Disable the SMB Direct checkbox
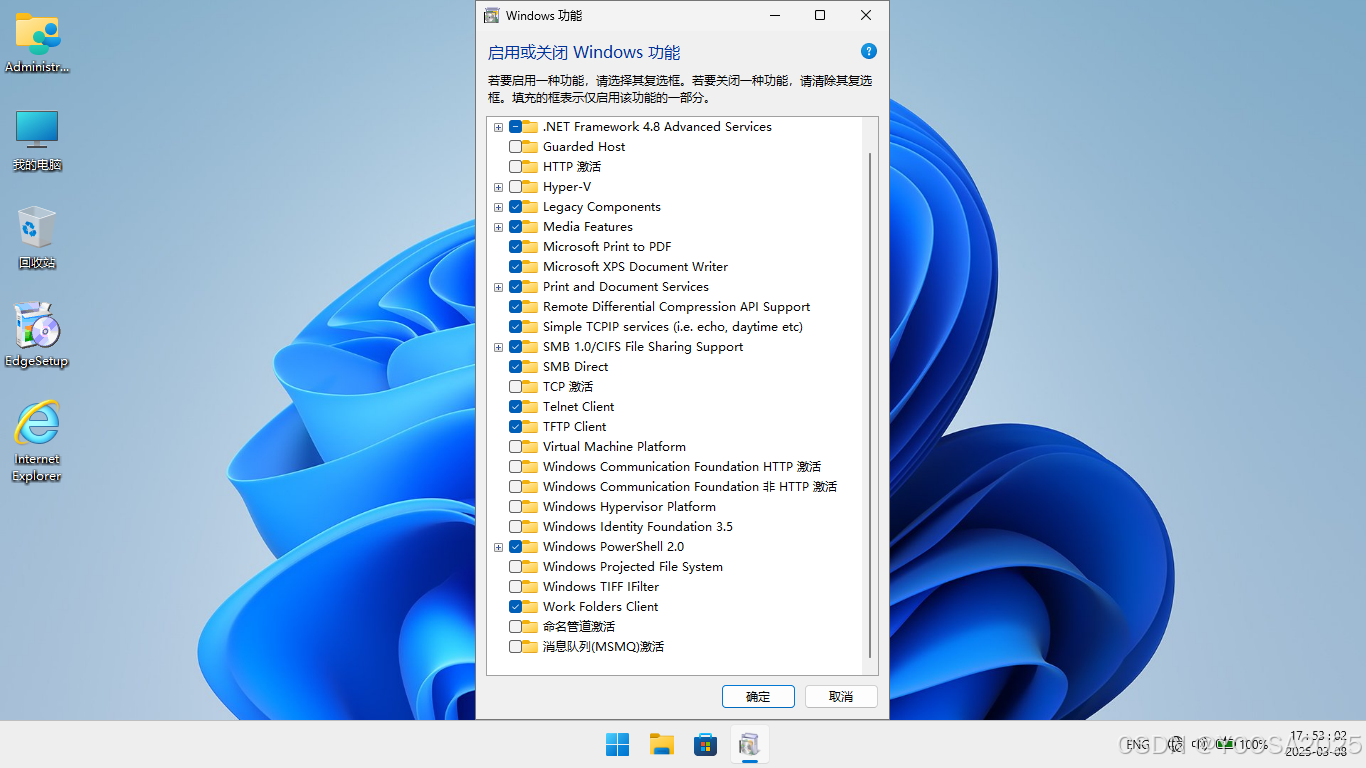1366x768 pixels. tap(515, 367)
